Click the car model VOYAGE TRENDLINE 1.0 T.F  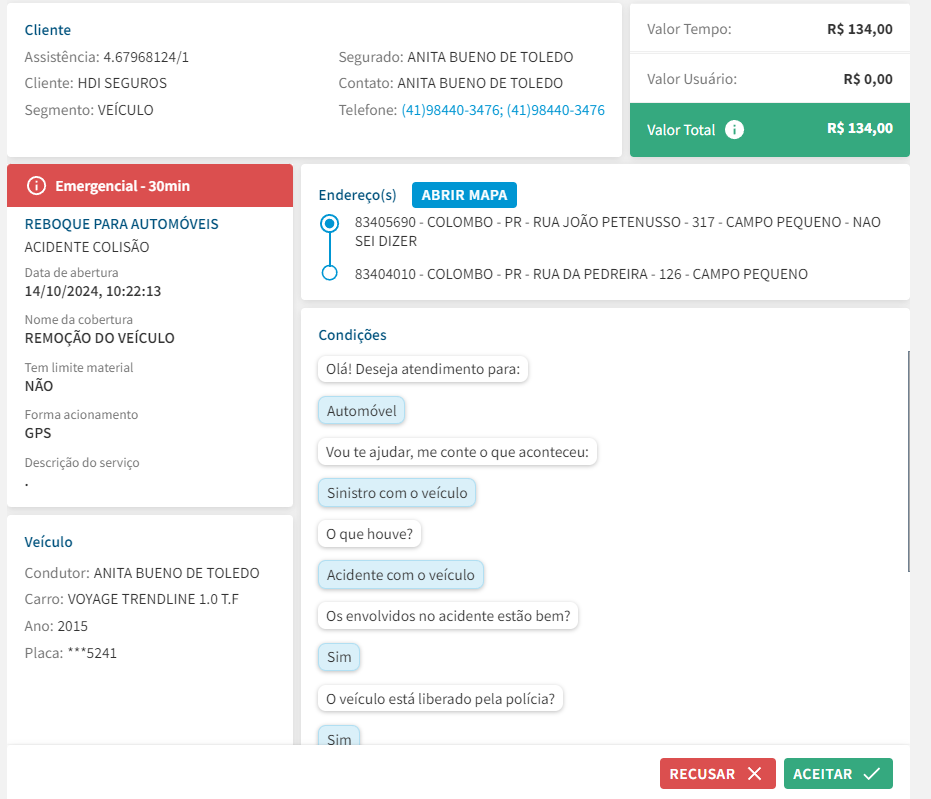tap(153, 599)
